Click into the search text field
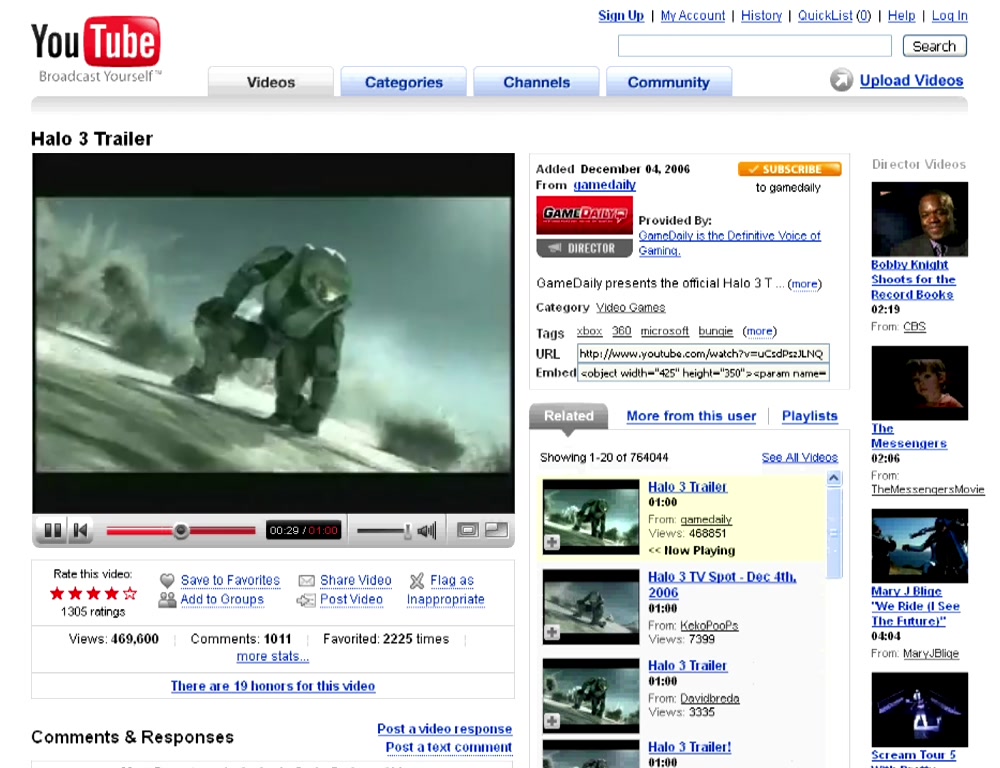The image size is (1000, 768). pyautogui.click(x=754, y=46)
